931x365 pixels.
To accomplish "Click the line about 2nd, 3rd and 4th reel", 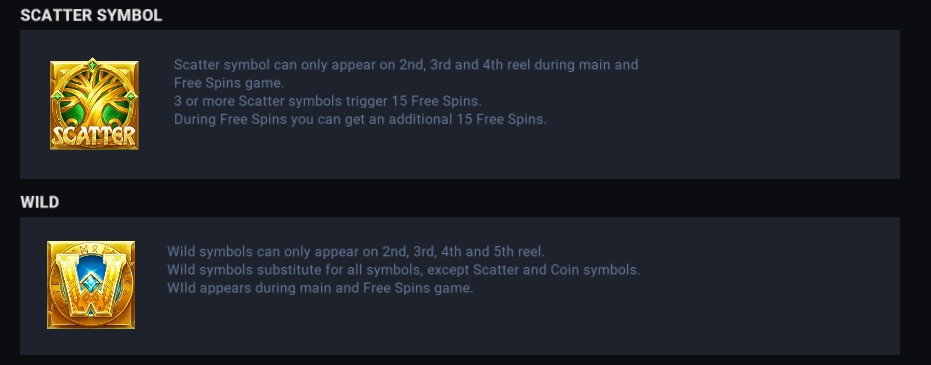I will (406, 65).
